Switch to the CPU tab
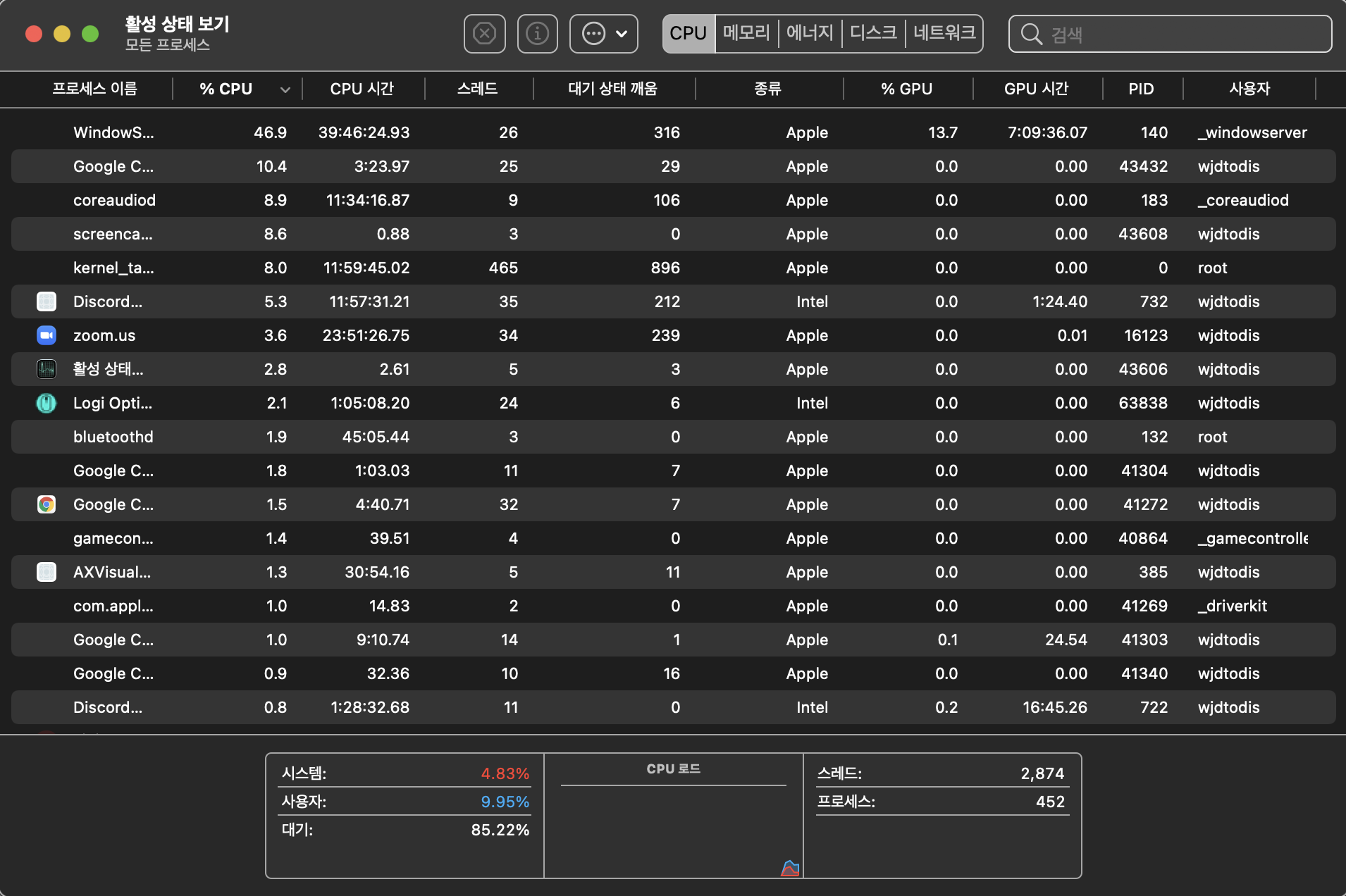Screen dimensions: 1346x896 [x=689, y=33]
